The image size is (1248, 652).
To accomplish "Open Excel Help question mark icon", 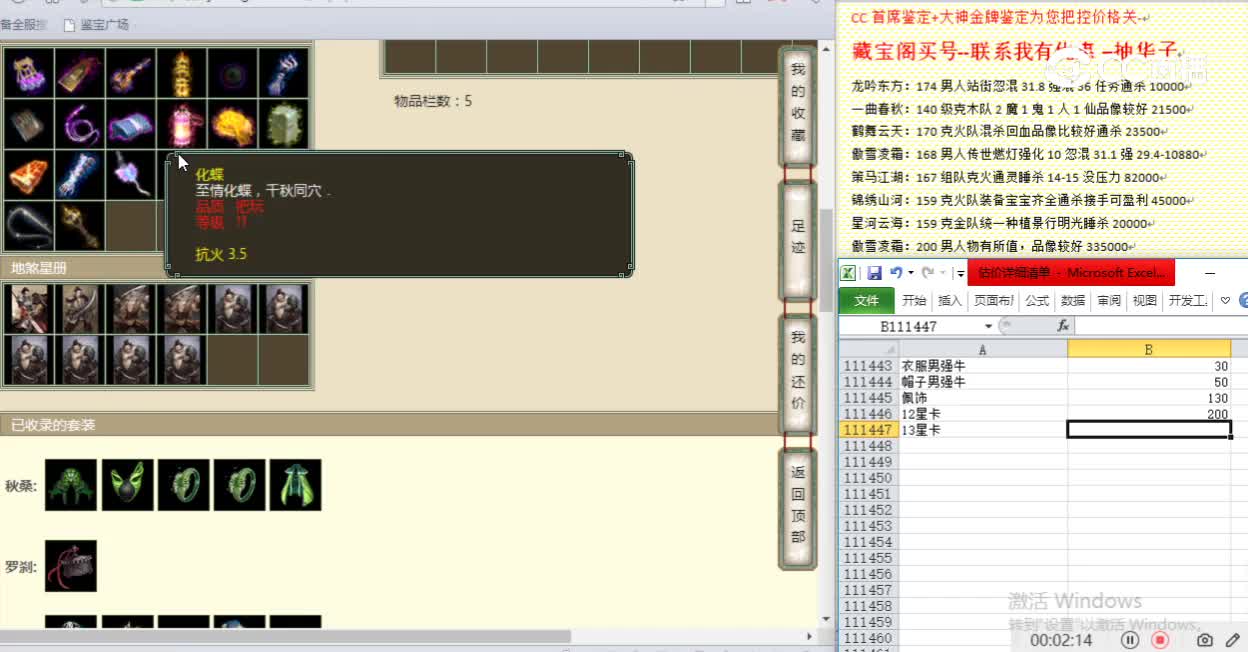I will coord(1243,301).
